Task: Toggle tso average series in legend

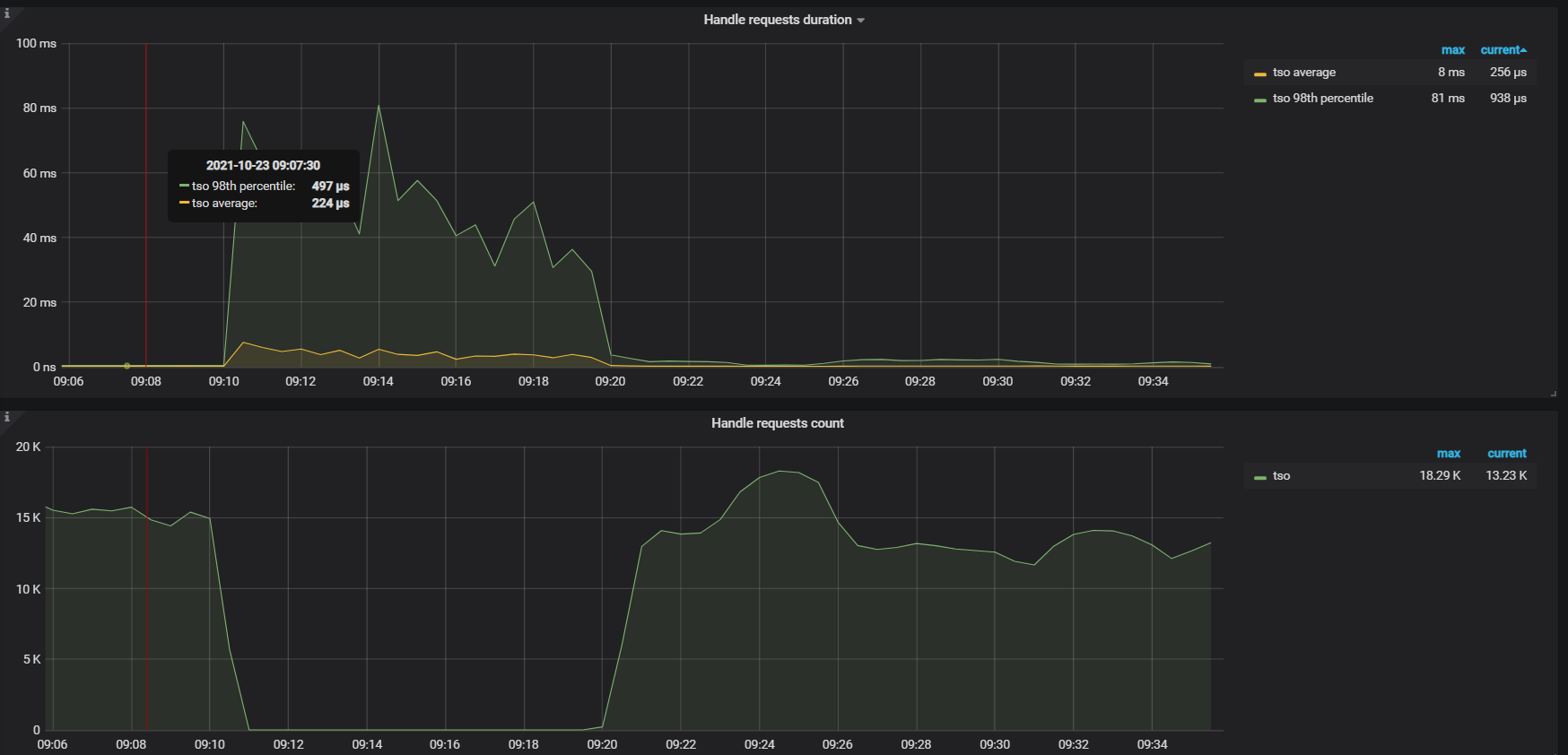Action: tap(1304, 73)
